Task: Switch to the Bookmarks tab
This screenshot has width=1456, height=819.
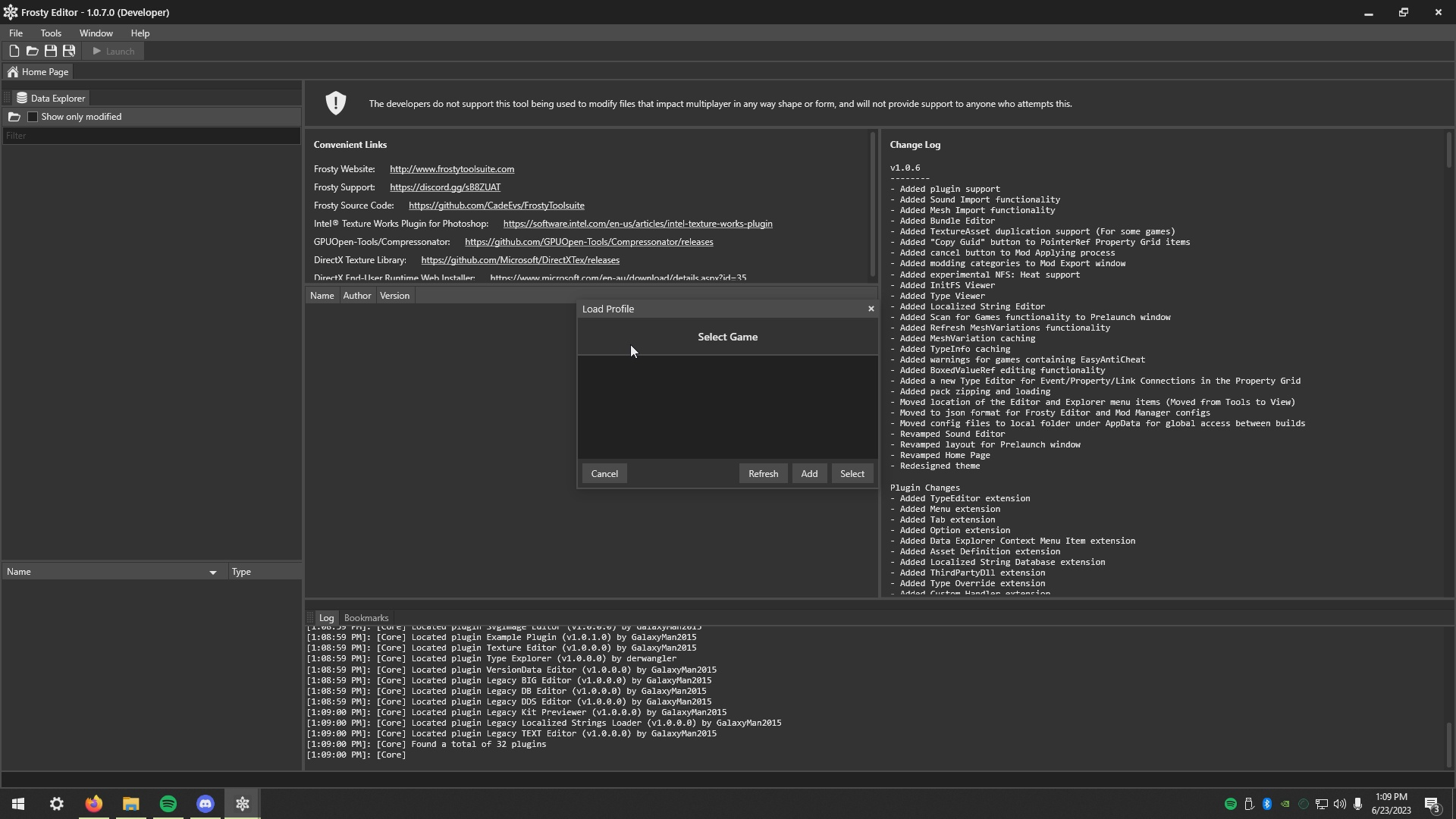Action: point(366,618)
